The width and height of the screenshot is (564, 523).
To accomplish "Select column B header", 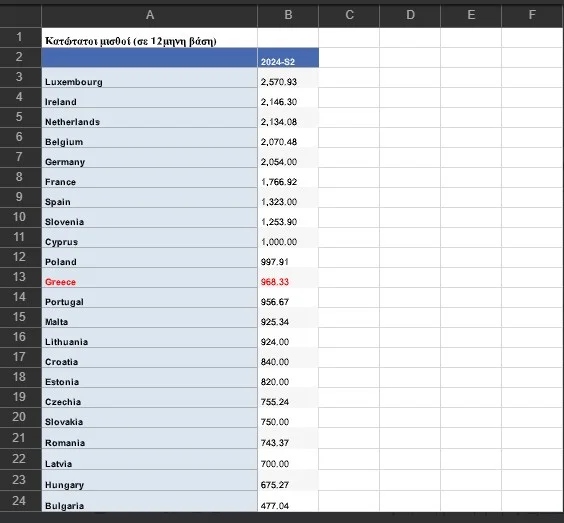I will (288, 15).
